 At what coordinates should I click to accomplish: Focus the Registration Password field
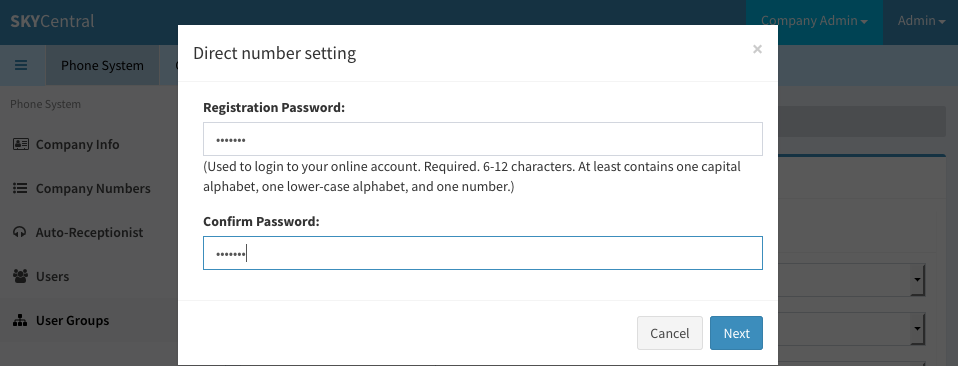(x=483, y=139)
